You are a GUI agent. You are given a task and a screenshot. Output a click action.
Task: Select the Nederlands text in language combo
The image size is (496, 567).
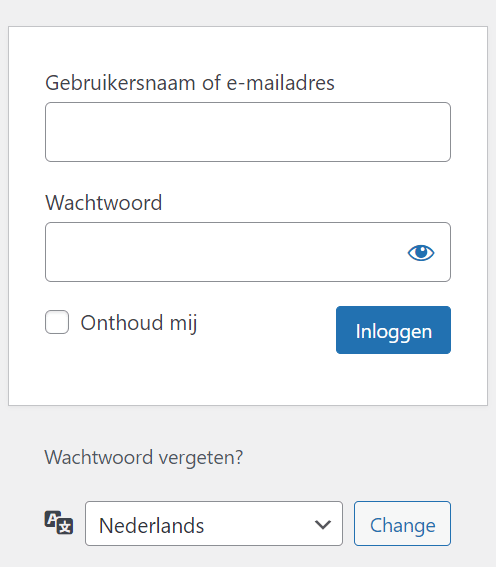151,525
